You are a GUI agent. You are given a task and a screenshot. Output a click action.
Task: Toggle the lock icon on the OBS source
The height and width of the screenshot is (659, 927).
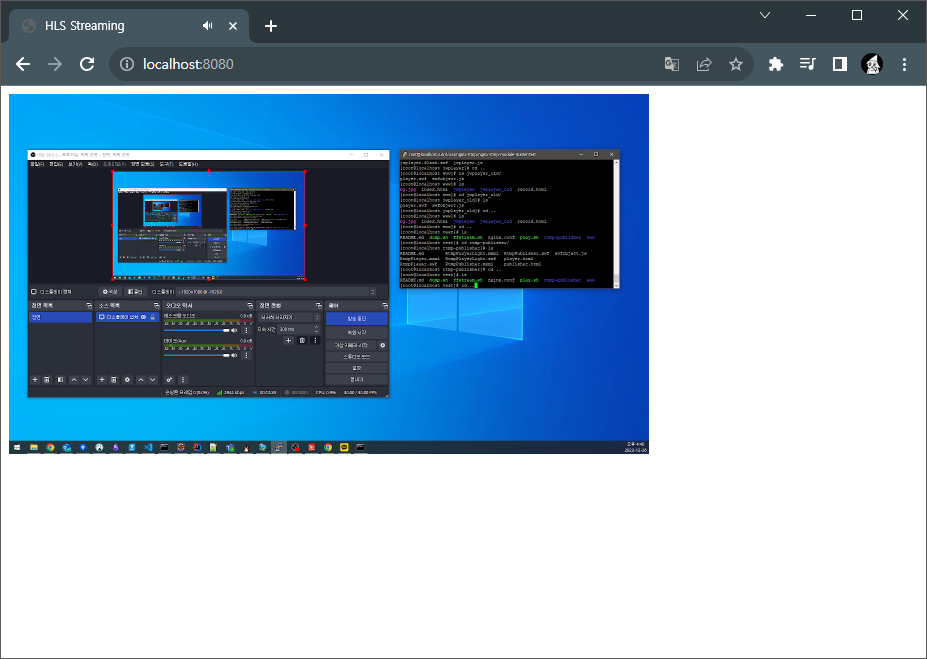[152, 317]
